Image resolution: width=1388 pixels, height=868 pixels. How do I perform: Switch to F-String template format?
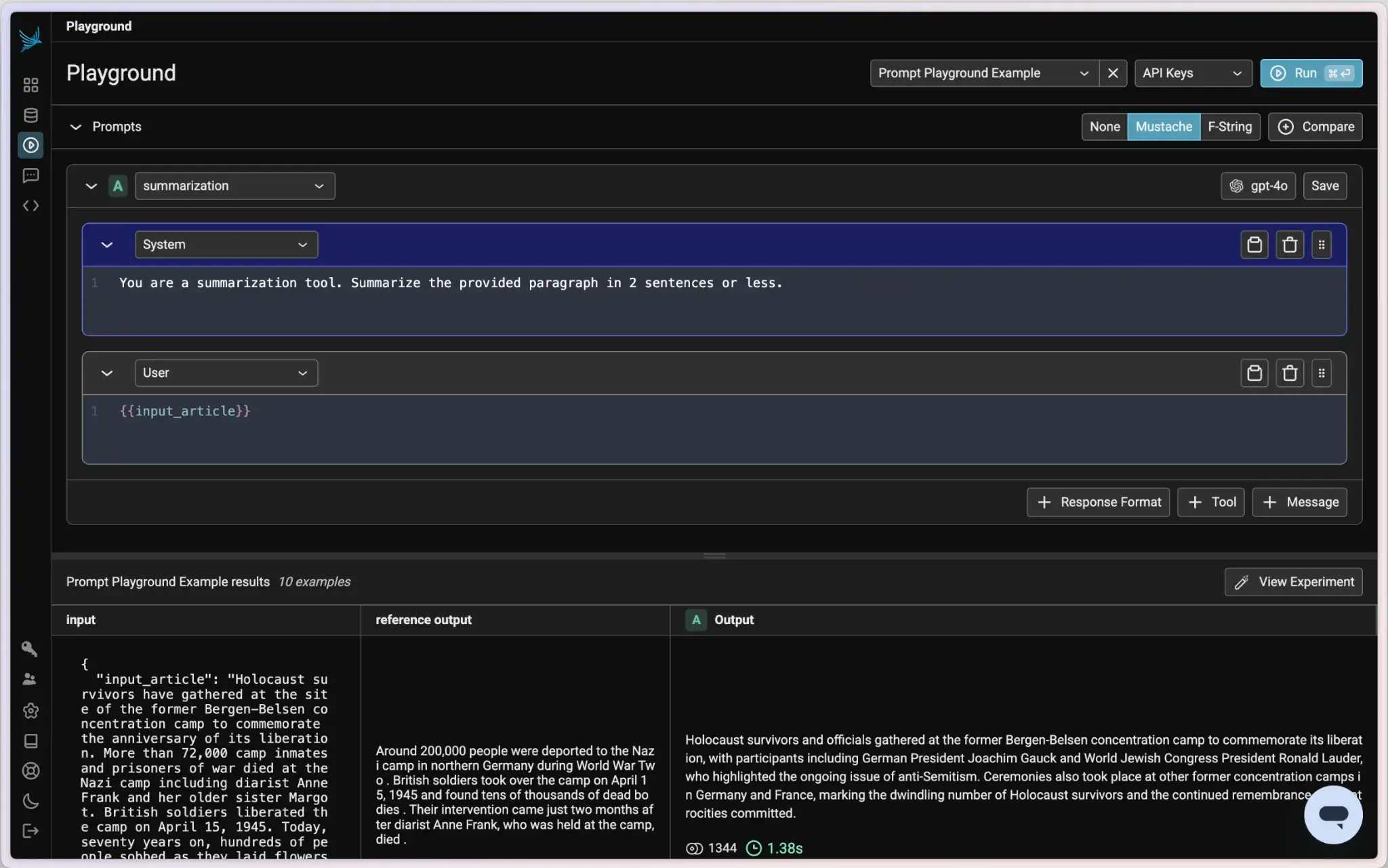1229,127
